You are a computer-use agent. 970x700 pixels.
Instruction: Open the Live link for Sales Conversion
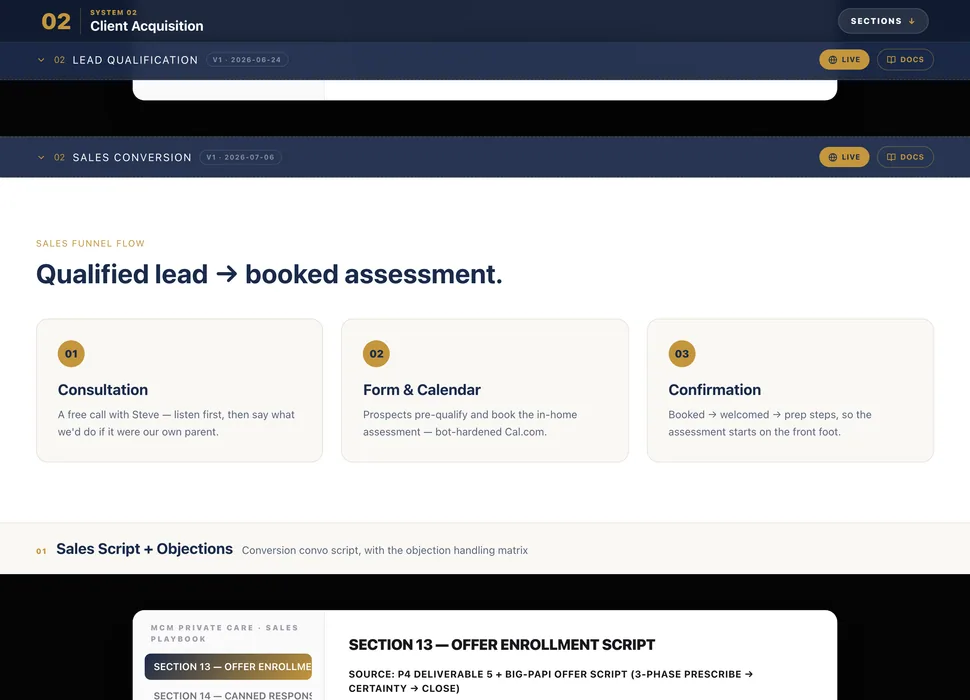844,157
